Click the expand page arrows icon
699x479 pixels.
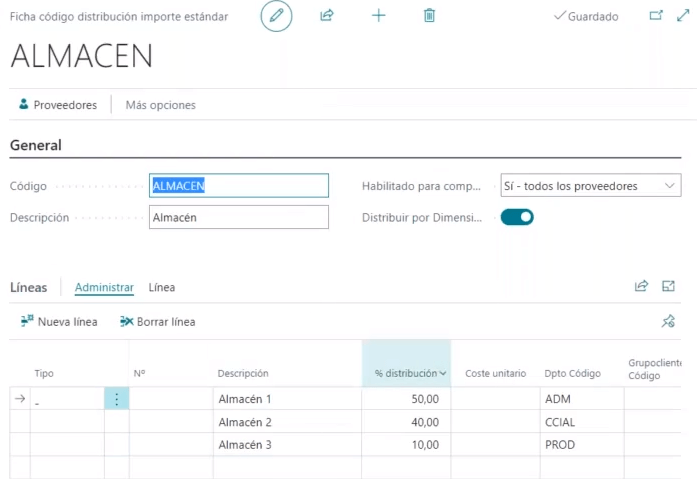[x=683, y=16]
